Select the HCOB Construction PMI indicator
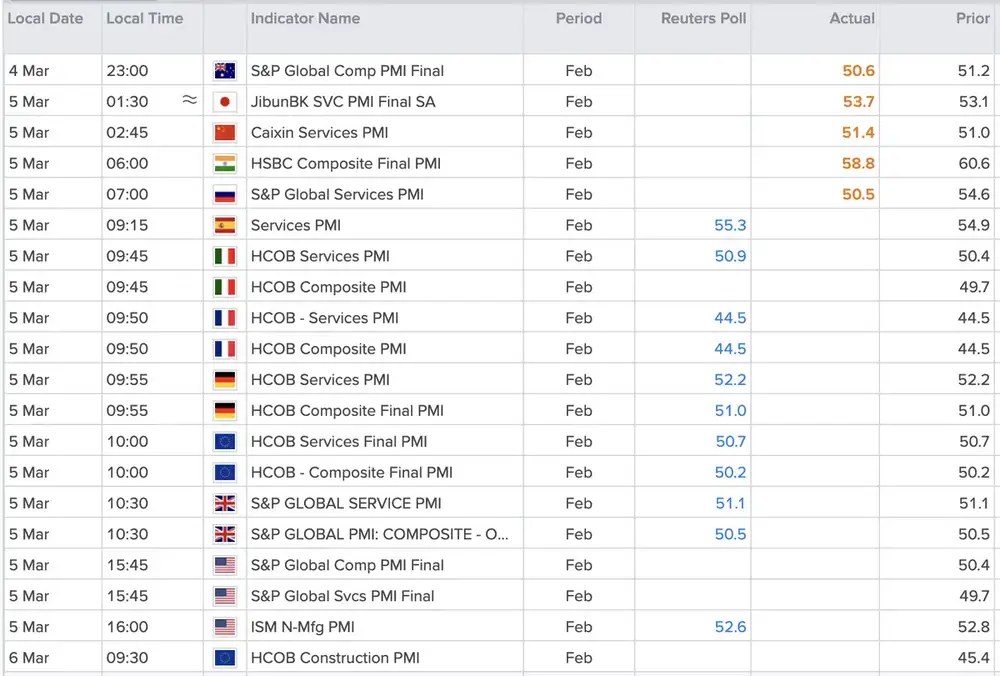 335,658
